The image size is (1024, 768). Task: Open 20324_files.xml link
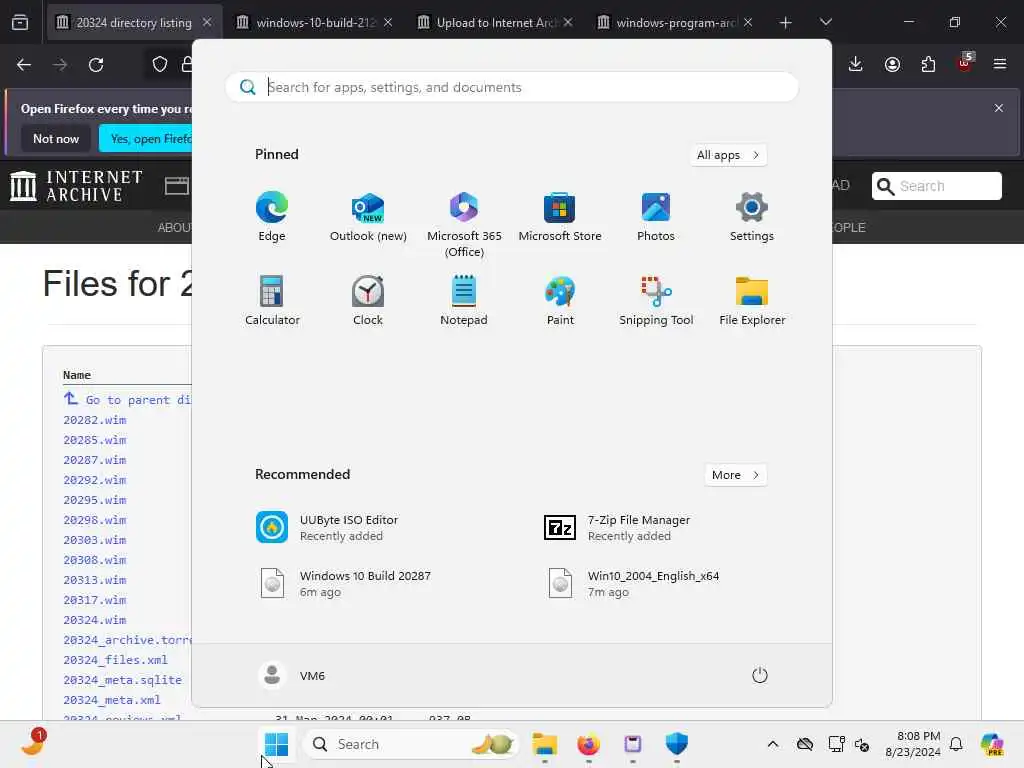pyautogui.click(x=116, y=660)
